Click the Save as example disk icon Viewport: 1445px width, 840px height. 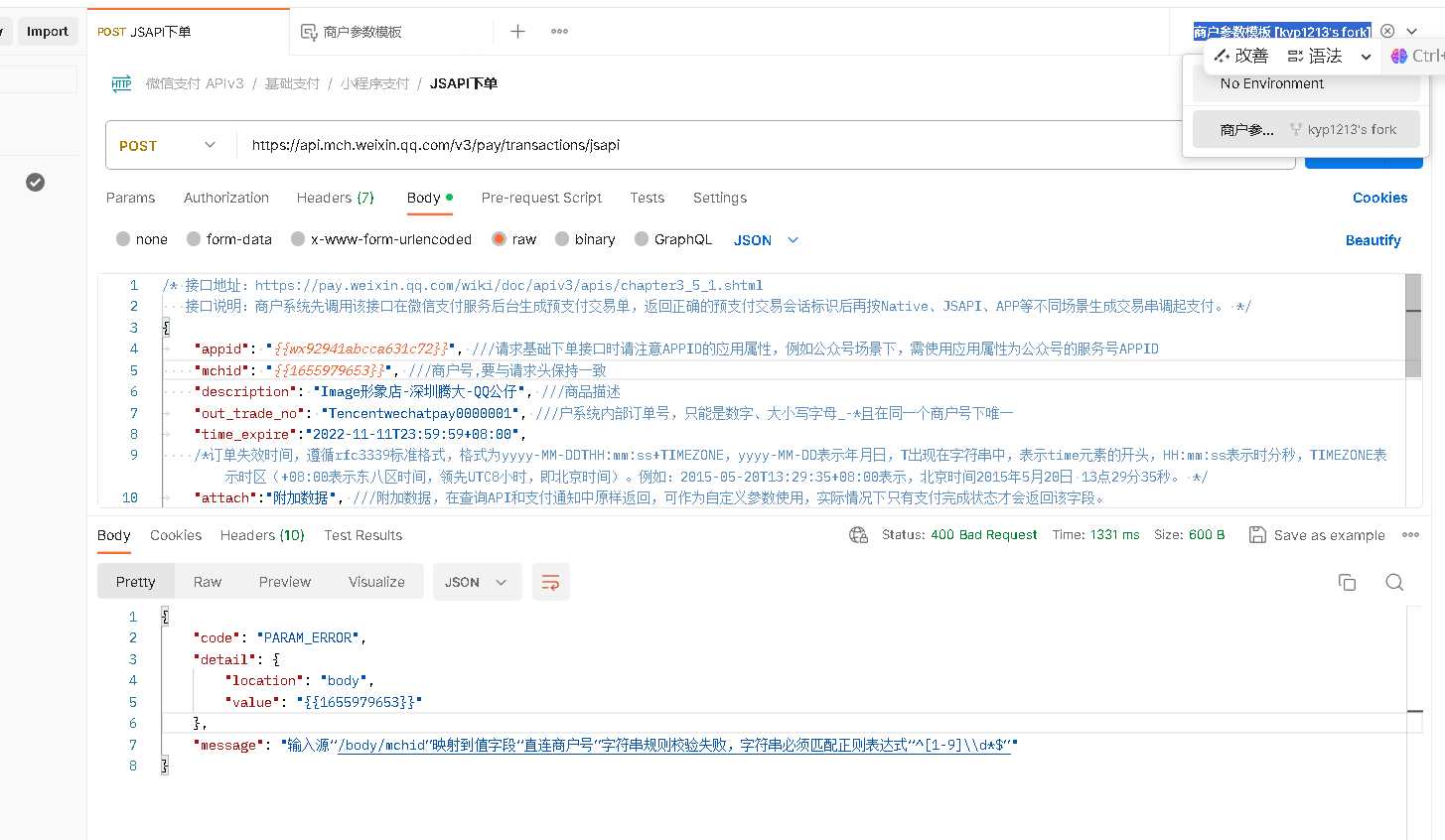[1257, 535]
